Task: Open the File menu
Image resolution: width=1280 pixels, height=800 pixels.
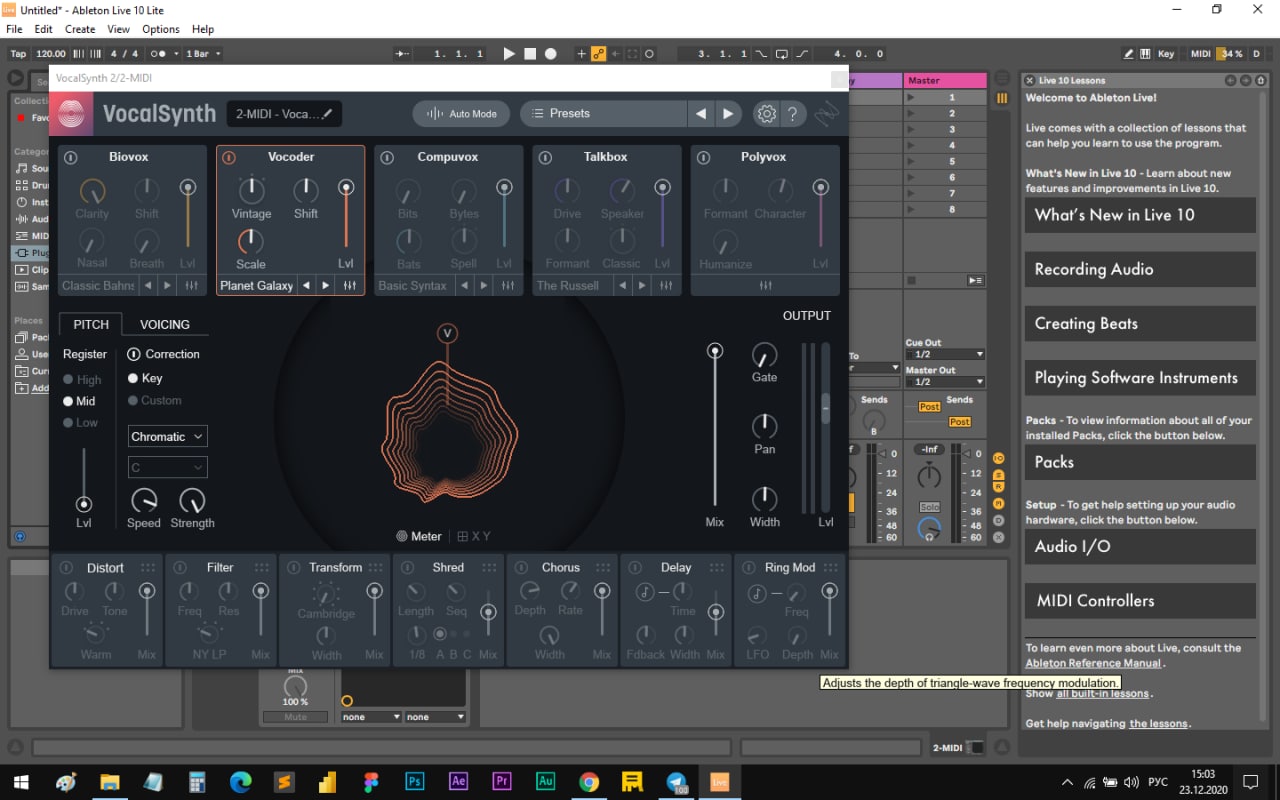Action: 15,29
